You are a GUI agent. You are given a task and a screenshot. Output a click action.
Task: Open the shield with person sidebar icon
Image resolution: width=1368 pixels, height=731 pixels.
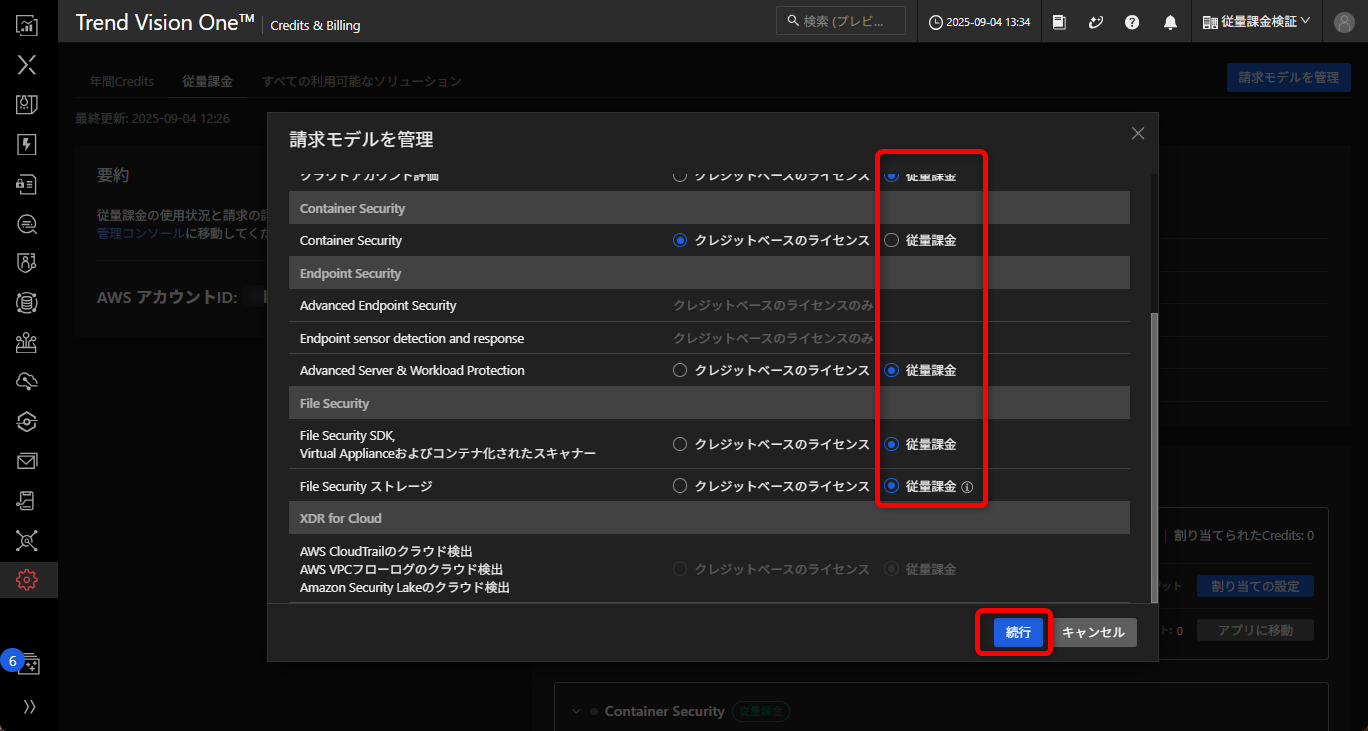(27, 263)
